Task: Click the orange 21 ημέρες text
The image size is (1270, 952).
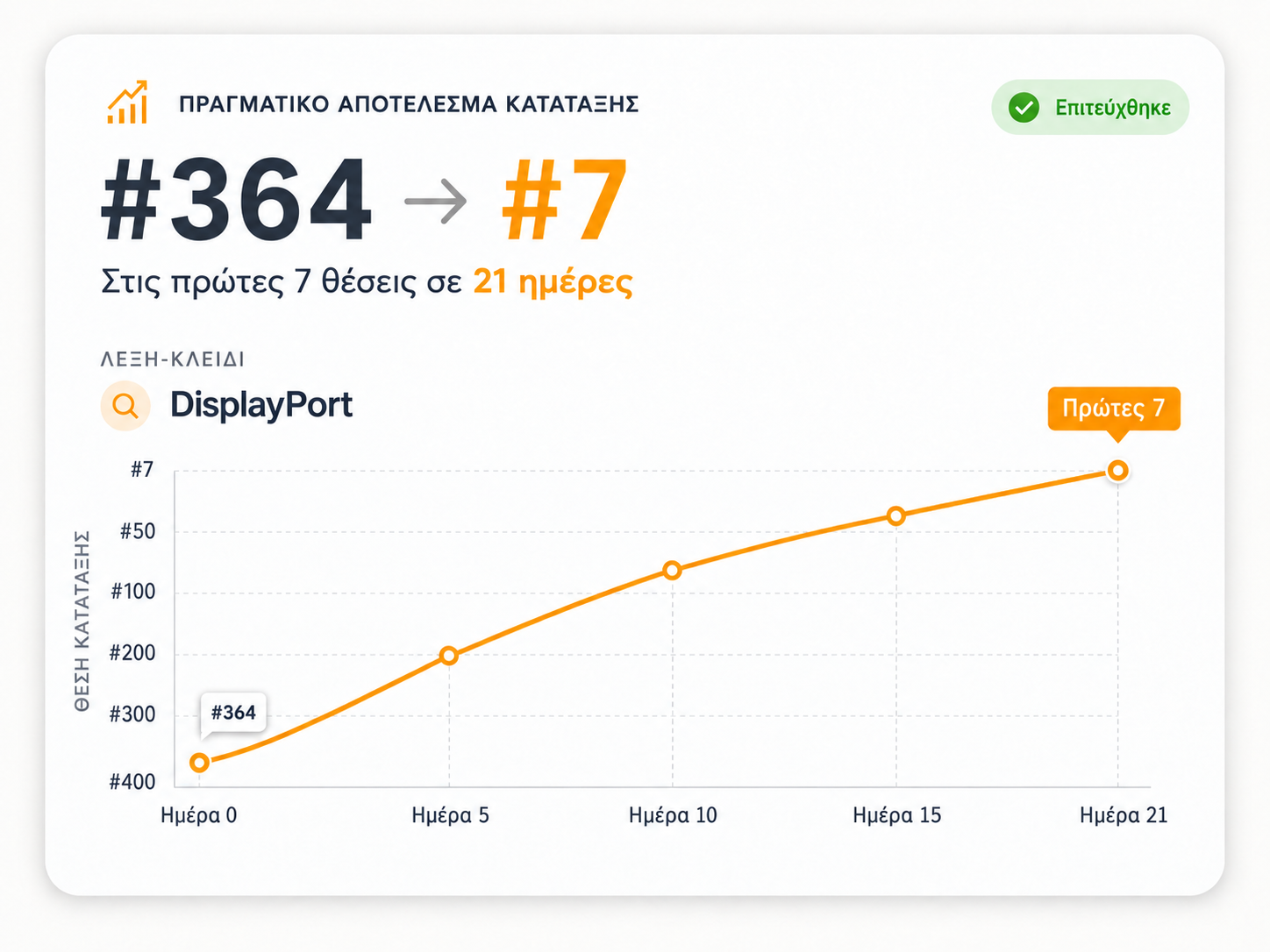Action: 553,282
